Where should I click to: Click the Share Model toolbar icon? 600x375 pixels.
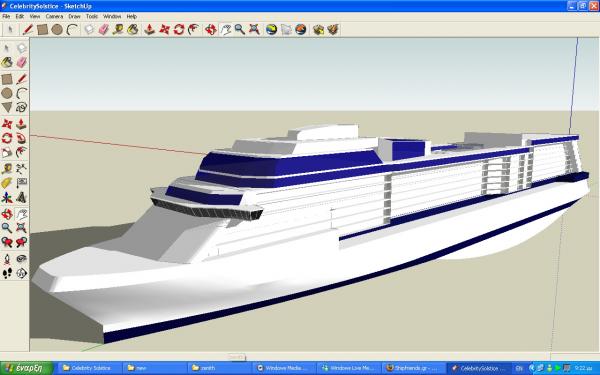click(333, 29)
